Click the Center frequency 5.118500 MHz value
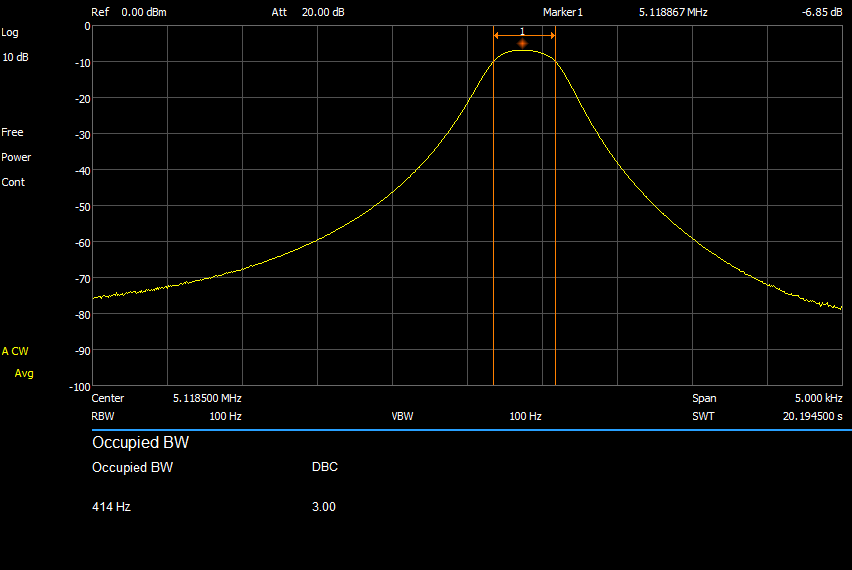The height and width of the screenshot is (570, 852). coord(207,398)
